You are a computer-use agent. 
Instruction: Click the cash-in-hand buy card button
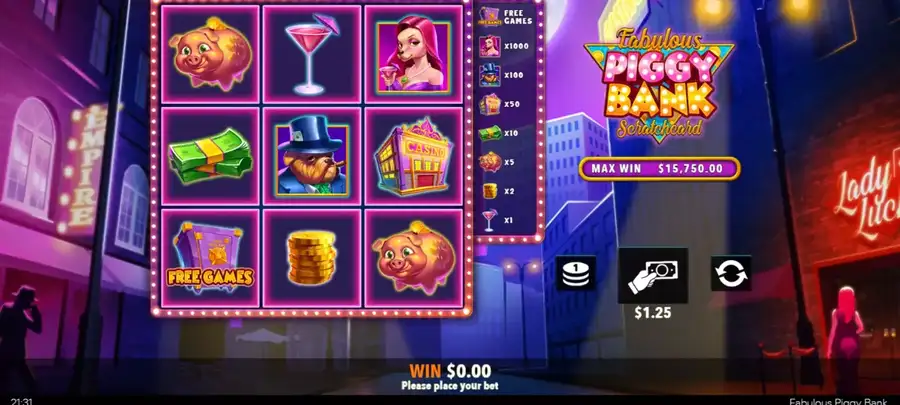[x=653, y=276]
